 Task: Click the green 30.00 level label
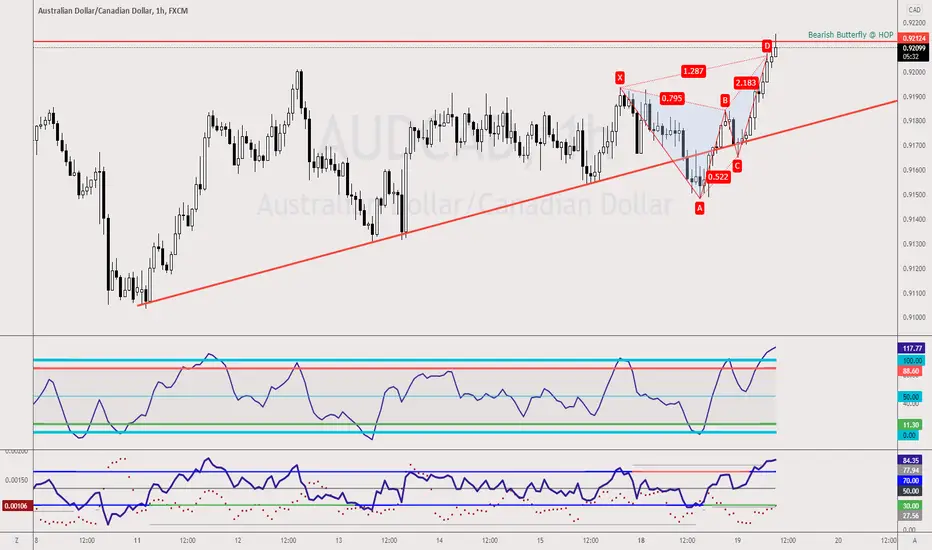pos(911,505)
